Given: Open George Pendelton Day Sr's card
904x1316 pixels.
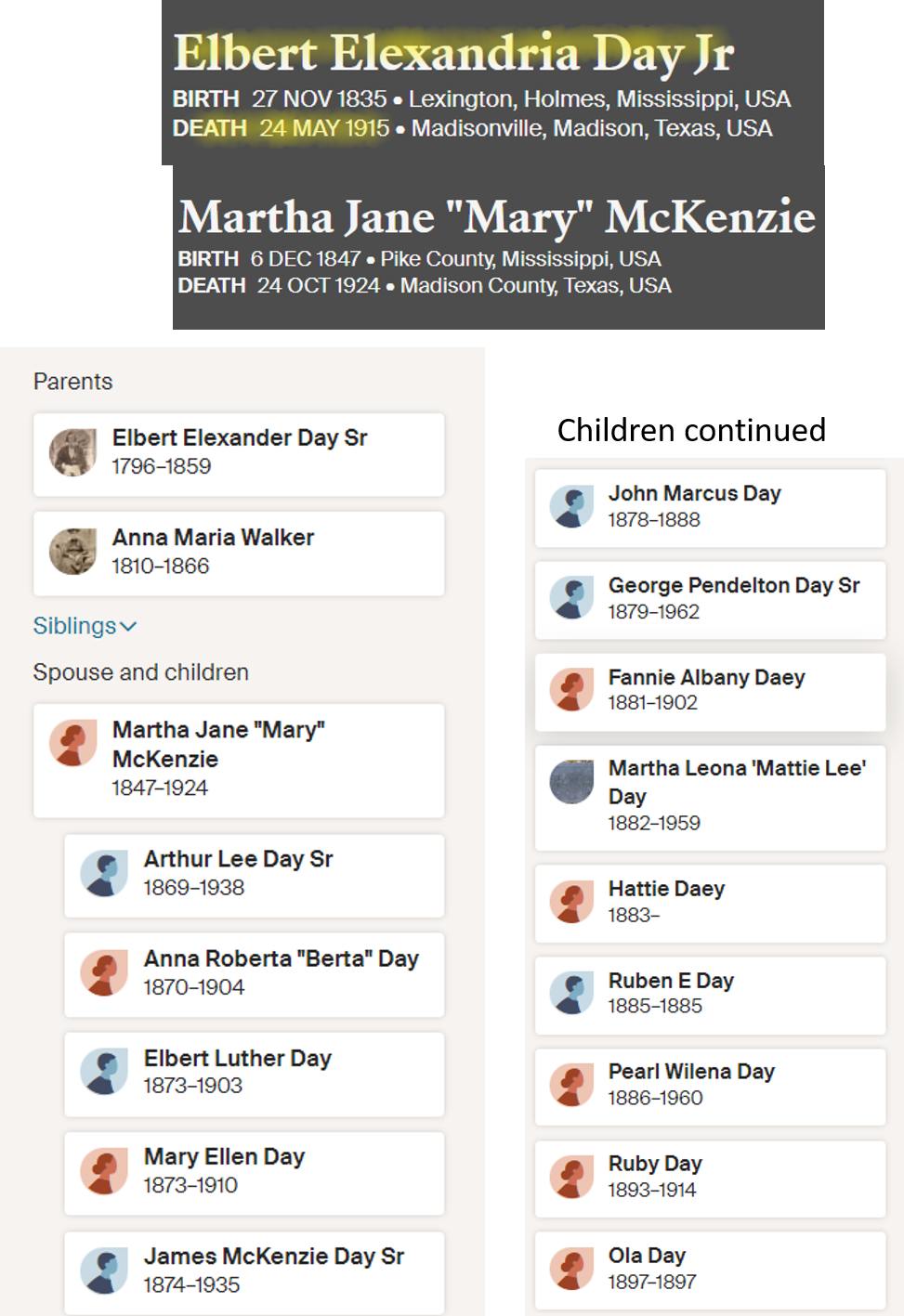Looking at the screenshot, I should tap(710, 599).
